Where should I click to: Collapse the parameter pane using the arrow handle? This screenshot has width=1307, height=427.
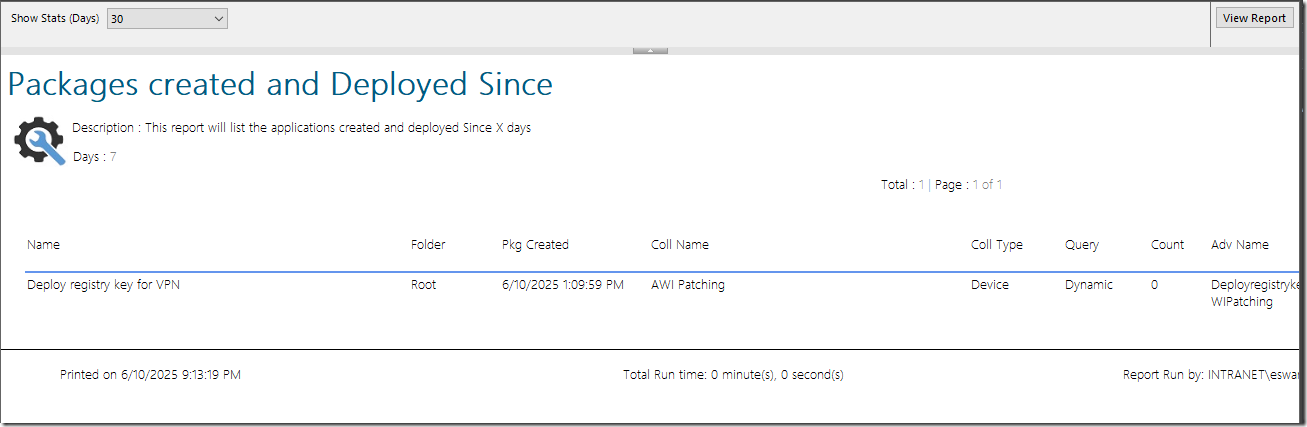pos(650,50)
